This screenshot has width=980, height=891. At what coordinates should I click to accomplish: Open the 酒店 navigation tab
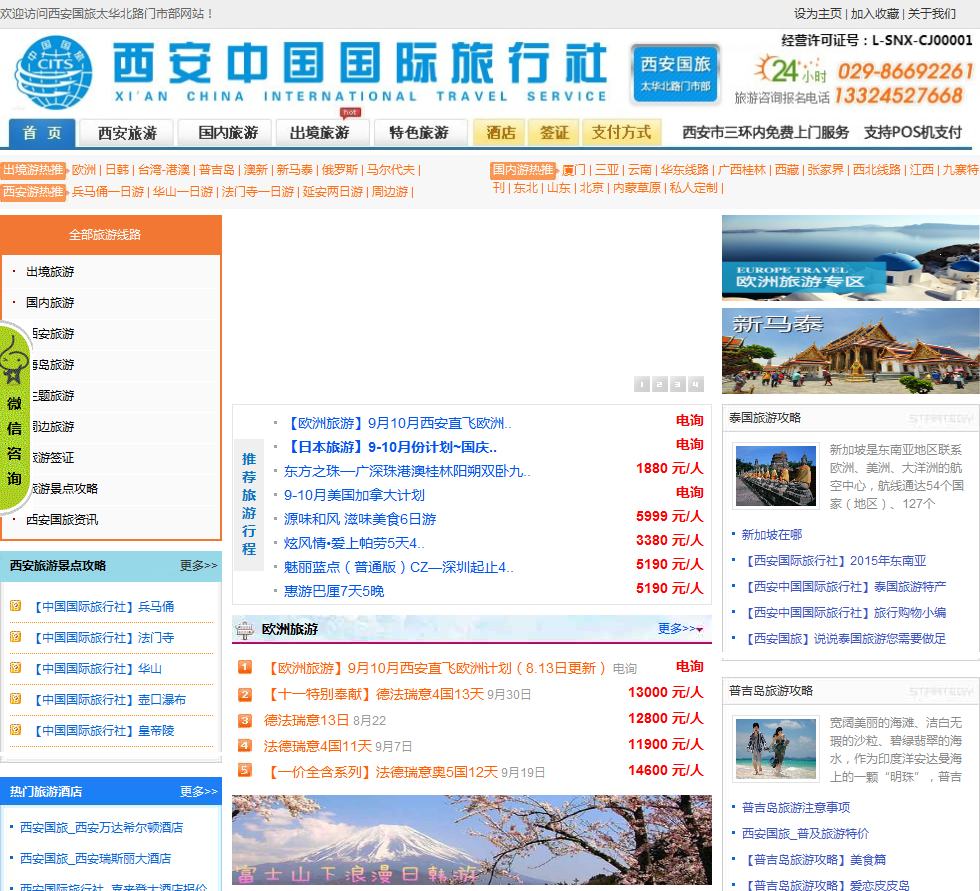(501, 132)
